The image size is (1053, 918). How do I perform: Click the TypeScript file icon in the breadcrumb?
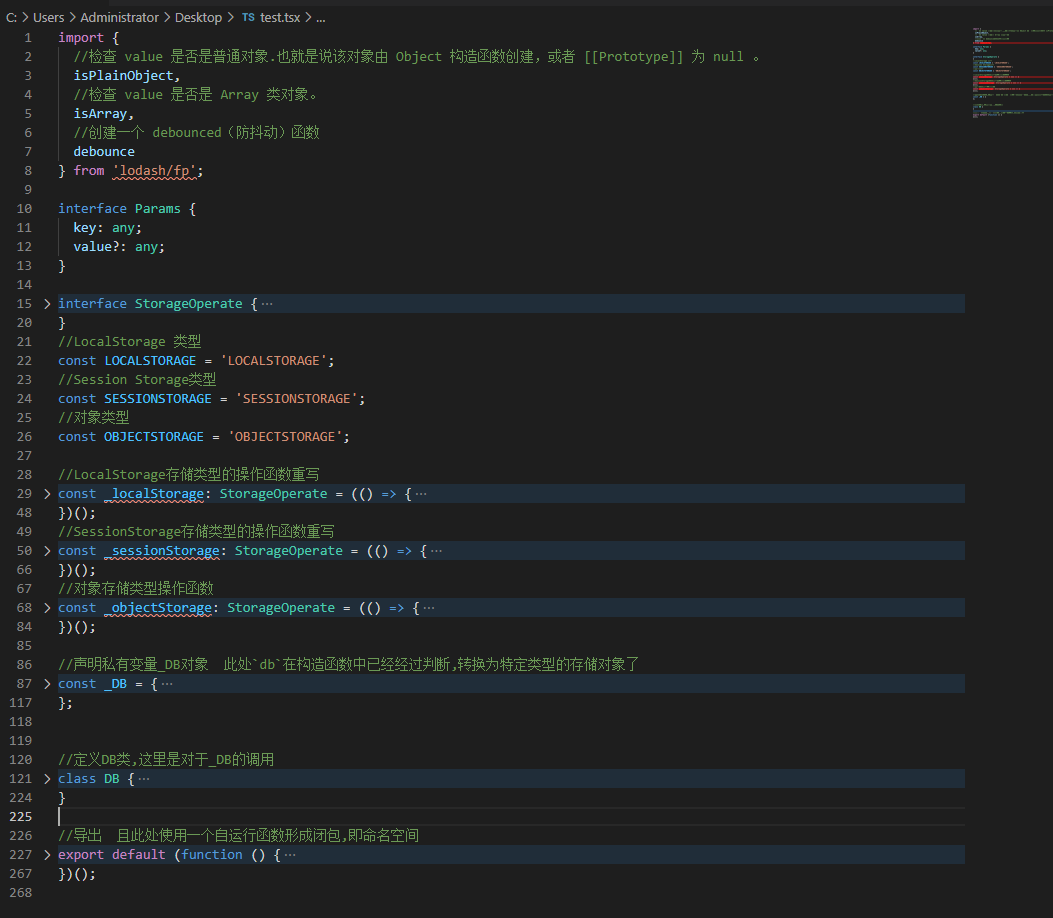[x=246, y=17]
